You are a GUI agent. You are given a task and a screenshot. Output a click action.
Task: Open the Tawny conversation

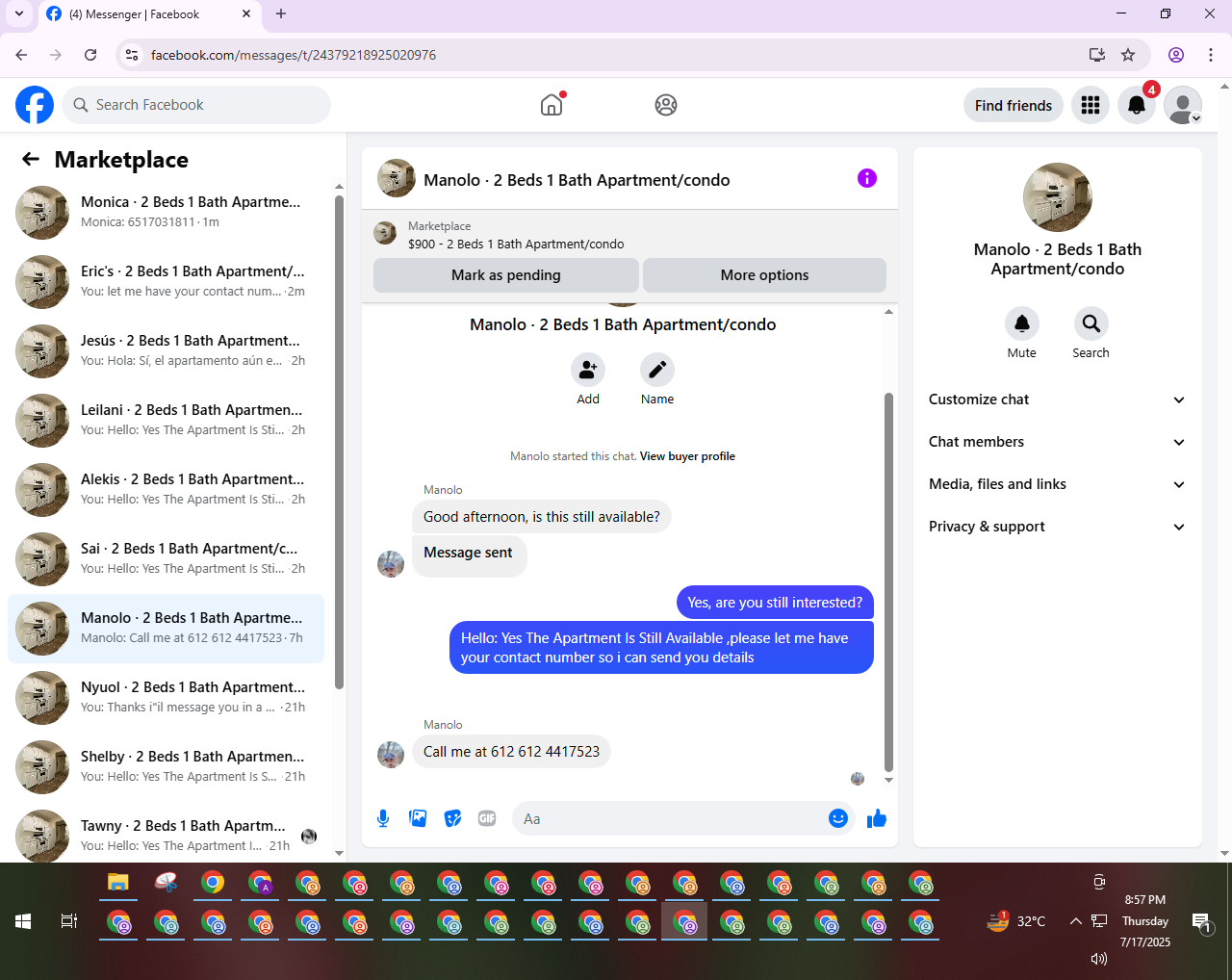coord(166,834)
